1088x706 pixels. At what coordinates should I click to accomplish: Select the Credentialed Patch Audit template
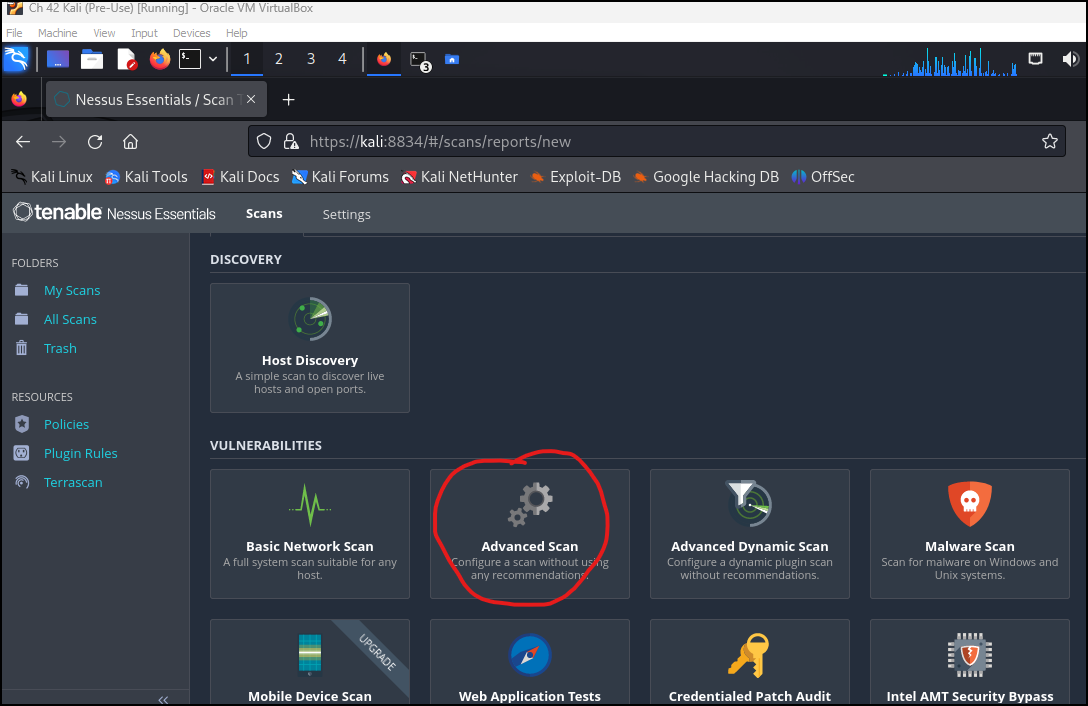pos(750,662)
